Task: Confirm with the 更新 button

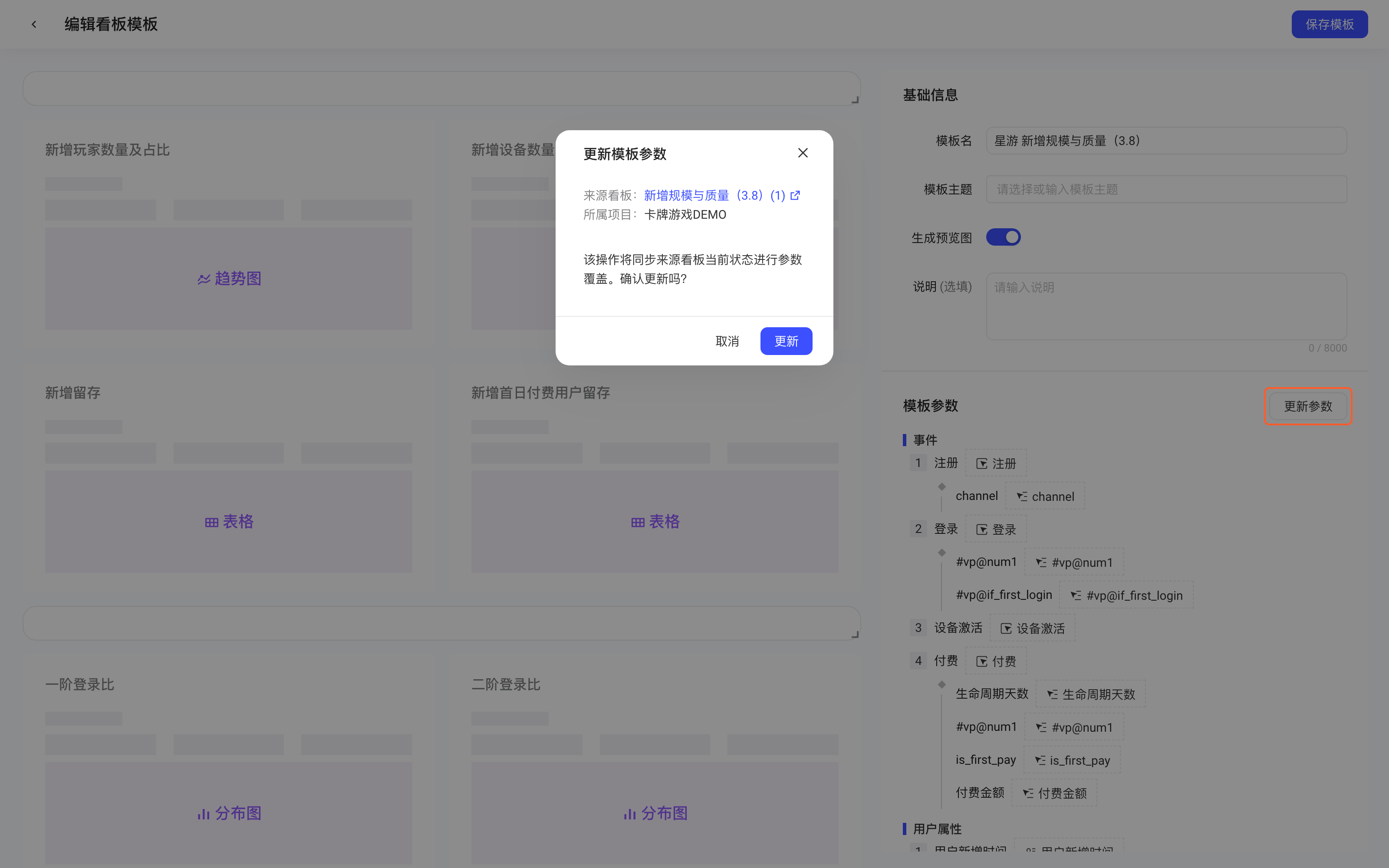Action: 786,342
